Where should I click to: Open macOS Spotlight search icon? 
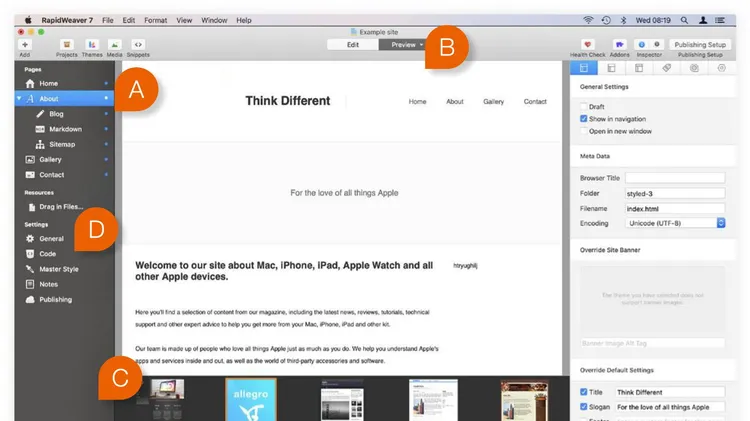click(x=684, y=20)
